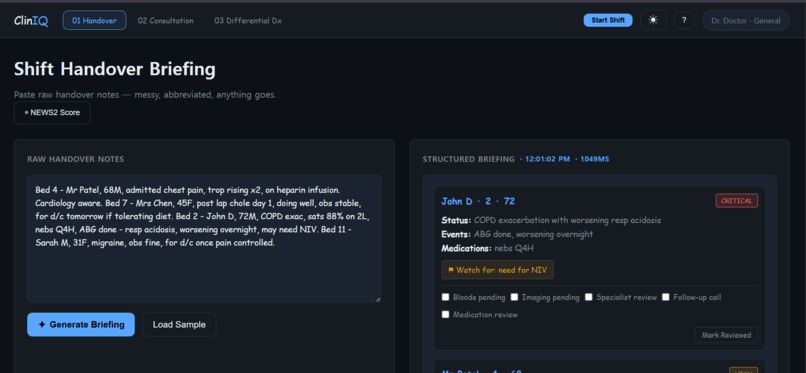Viewport: 806px width, 373px height.
Task: Grab the textarea resize handle
Action: coord(378,299)
